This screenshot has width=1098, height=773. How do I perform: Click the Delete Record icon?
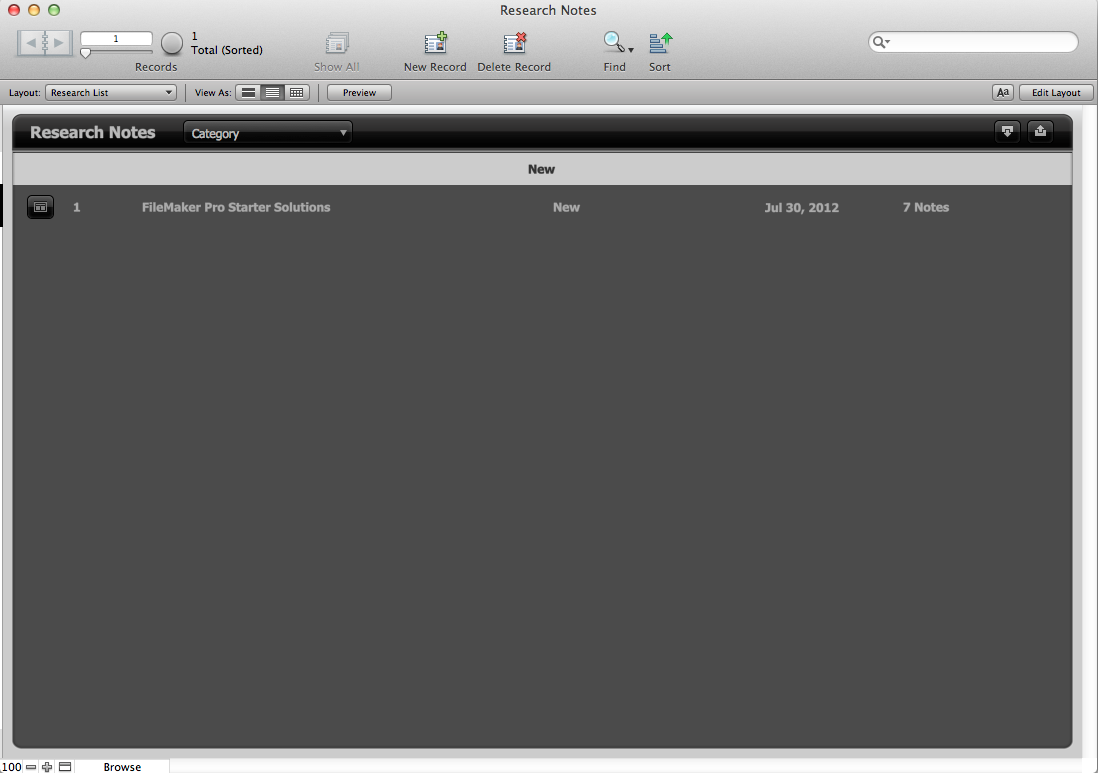514,45
